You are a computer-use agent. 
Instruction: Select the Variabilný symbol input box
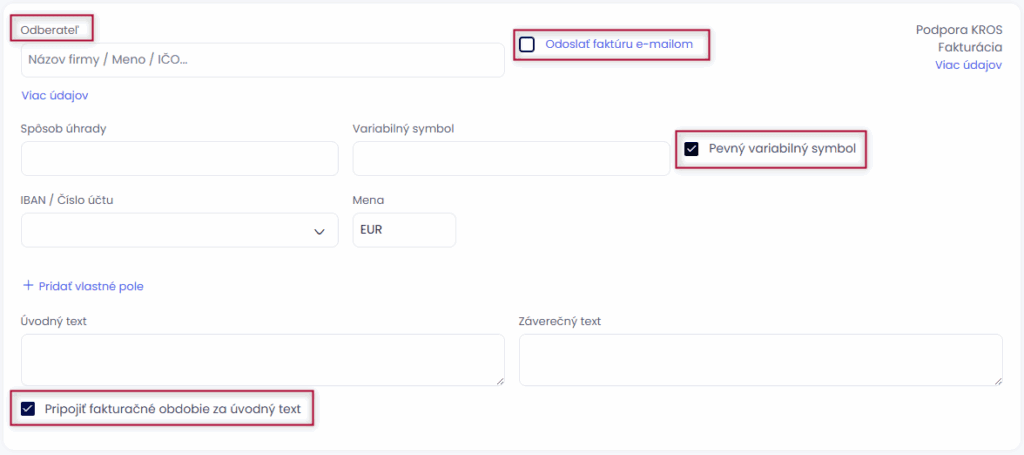[510, 158]
